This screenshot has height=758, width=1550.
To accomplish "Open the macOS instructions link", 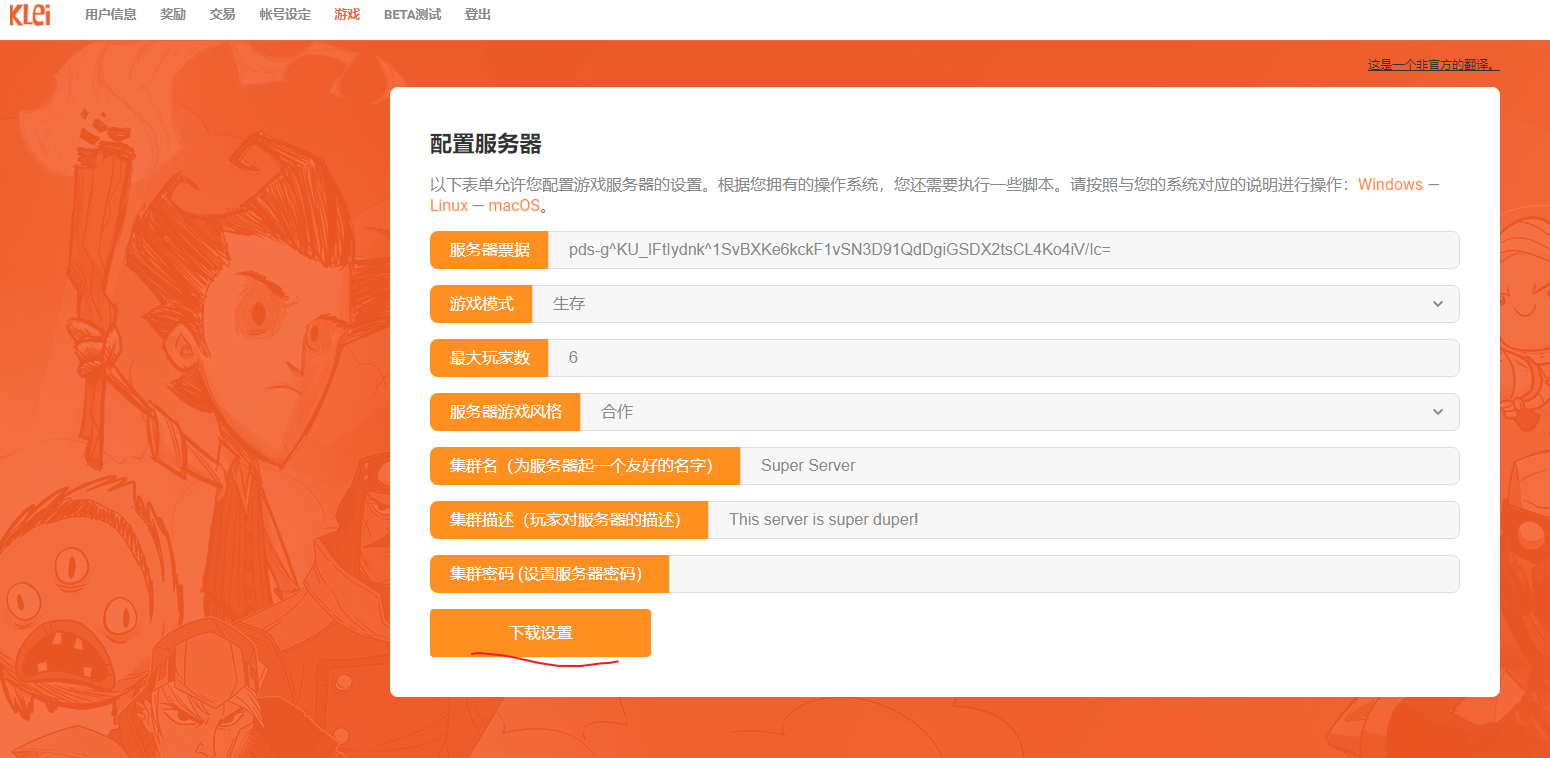I will pos(514,206).
